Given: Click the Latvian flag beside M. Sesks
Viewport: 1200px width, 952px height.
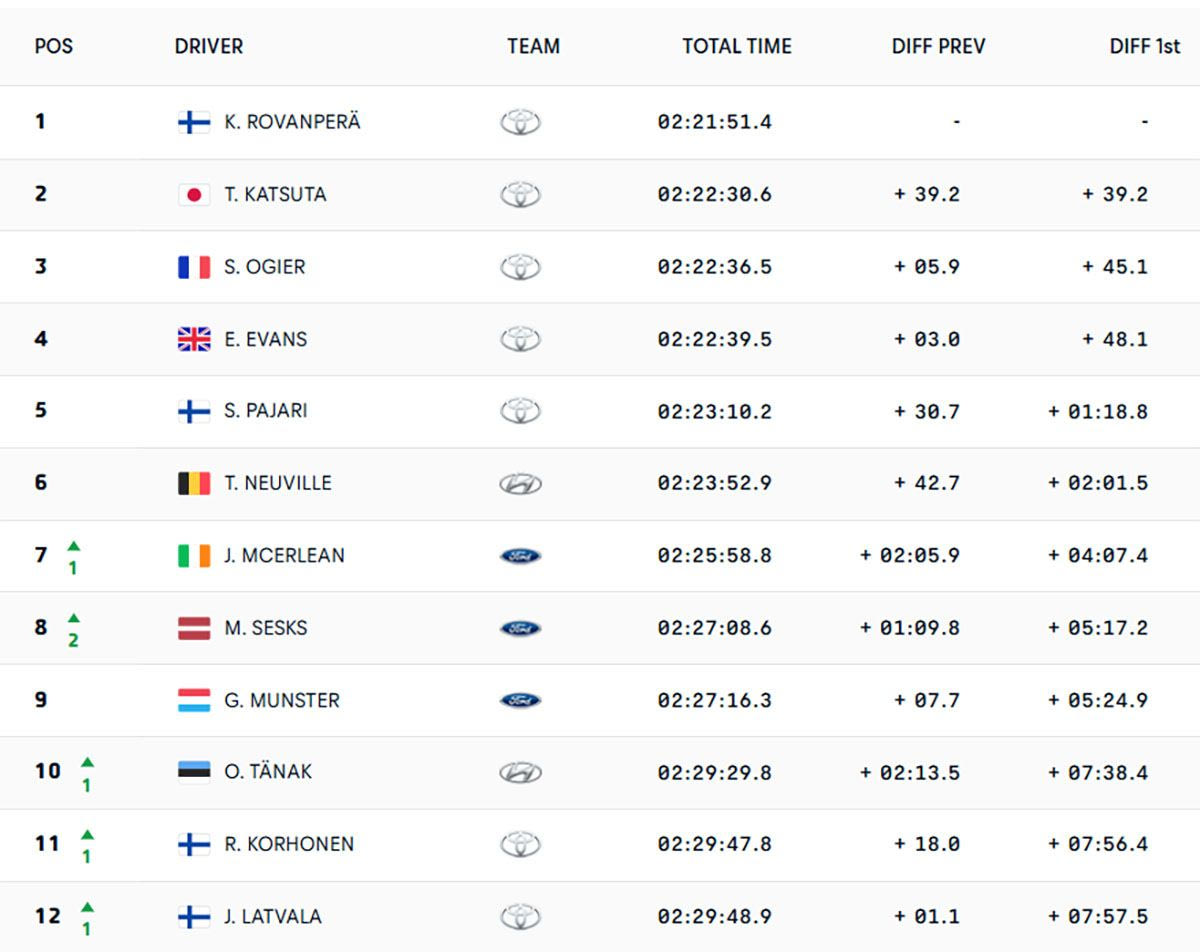Looking at the screenshot, I should pos(194,628).
